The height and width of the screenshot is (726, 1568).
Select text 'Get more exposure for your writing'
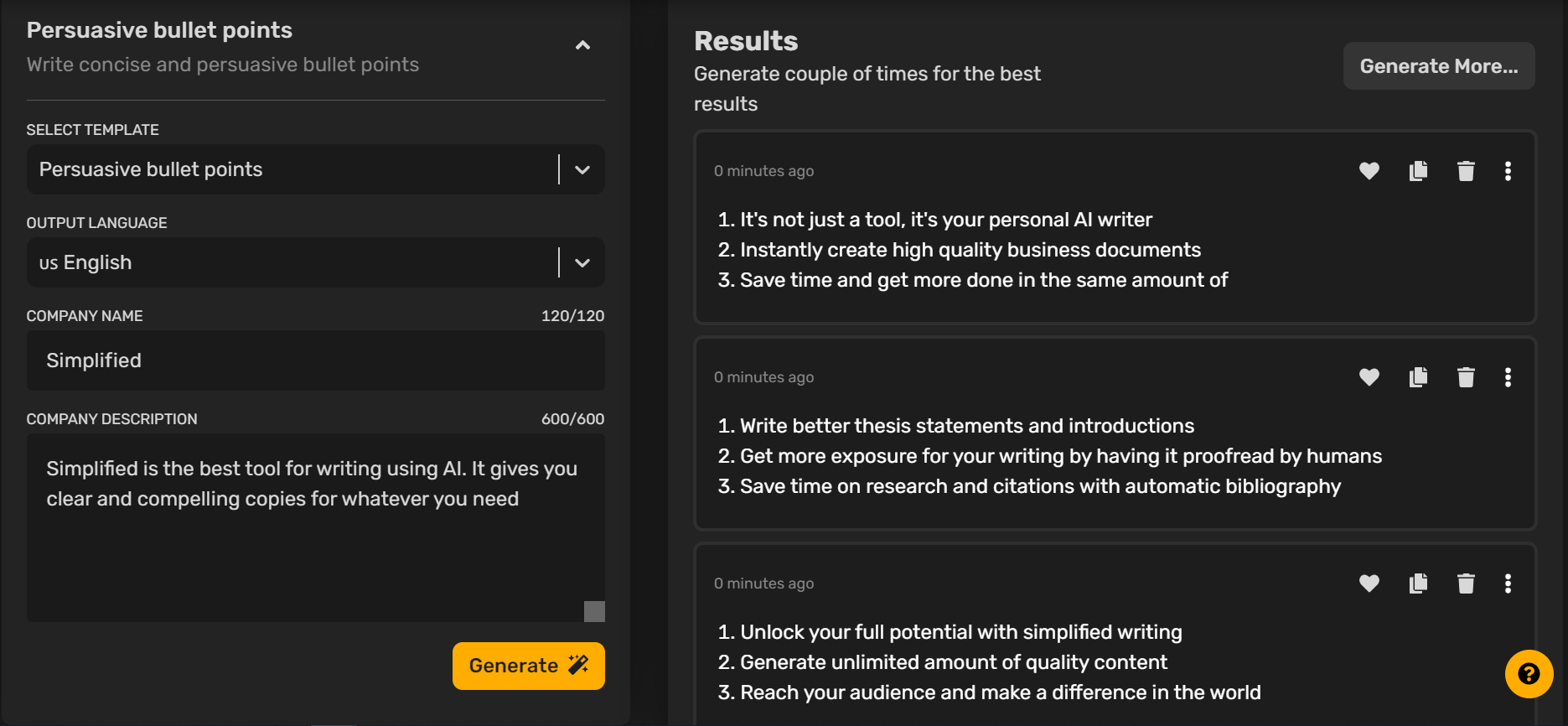[x=903, y=456]
